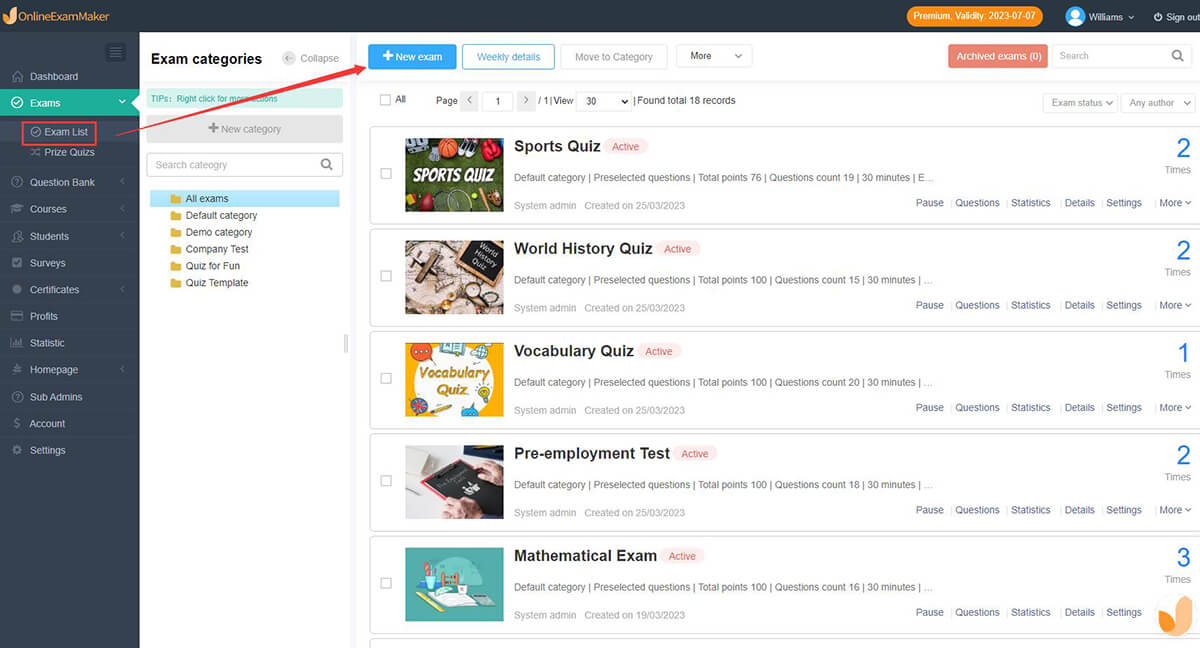Select the Vocabulary Quiz checkbox
The width and height of the screenshot is (1200, 648).
tap(386, 378)
